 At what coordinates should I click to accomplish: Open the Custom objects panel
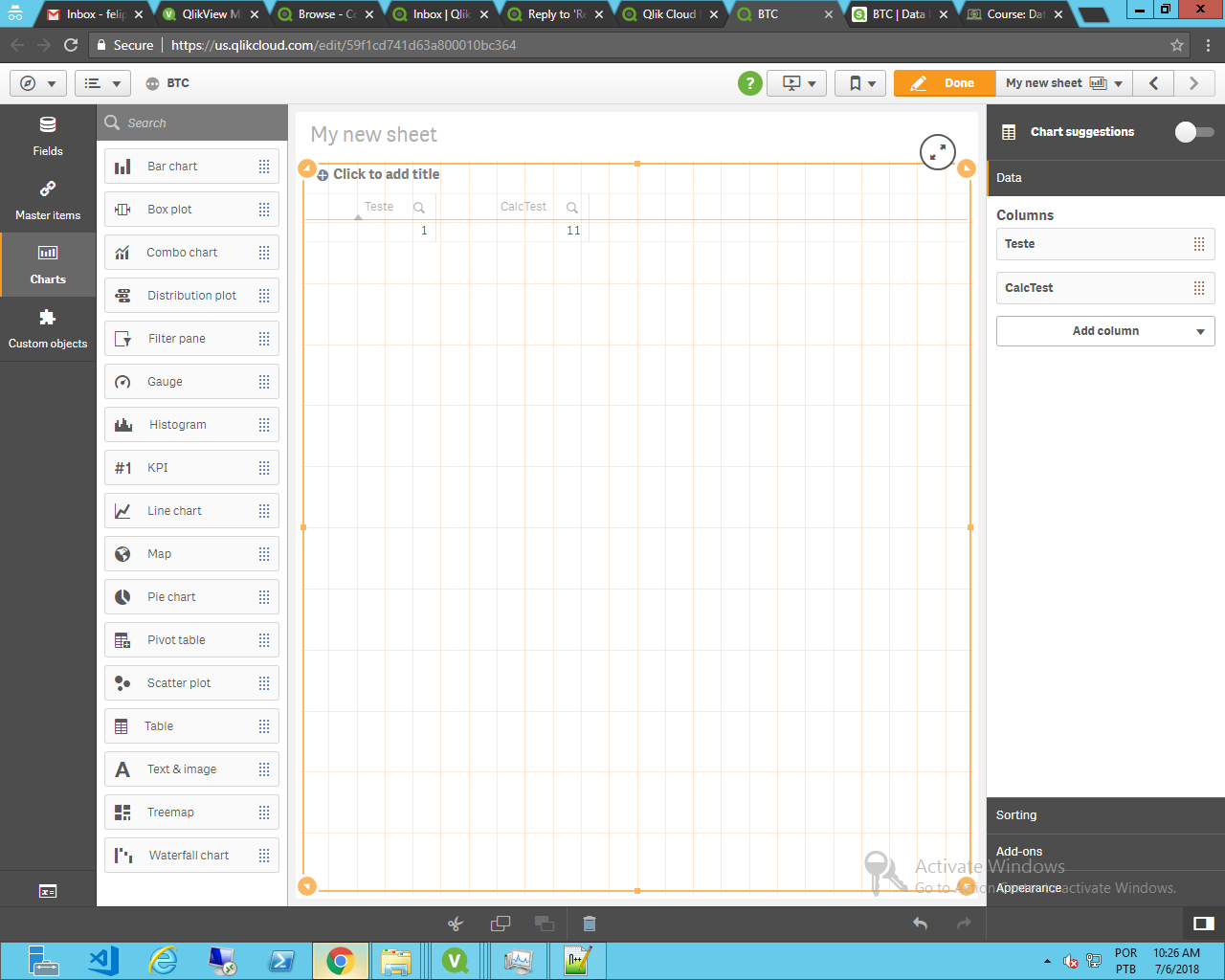[x=48, y=328]
